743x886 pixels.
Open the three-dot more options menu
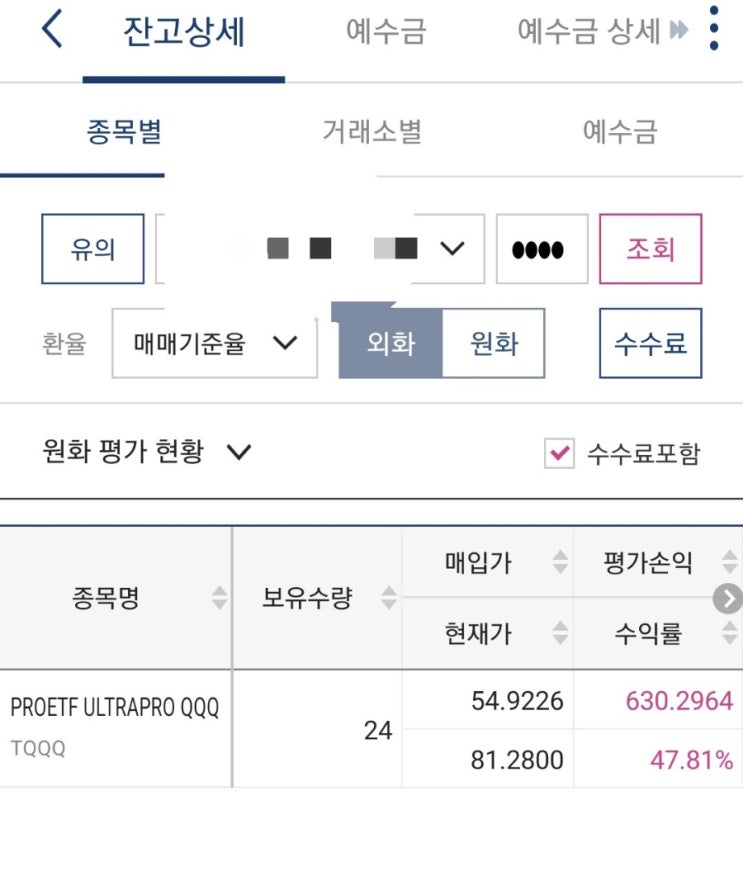pos(713,30)
